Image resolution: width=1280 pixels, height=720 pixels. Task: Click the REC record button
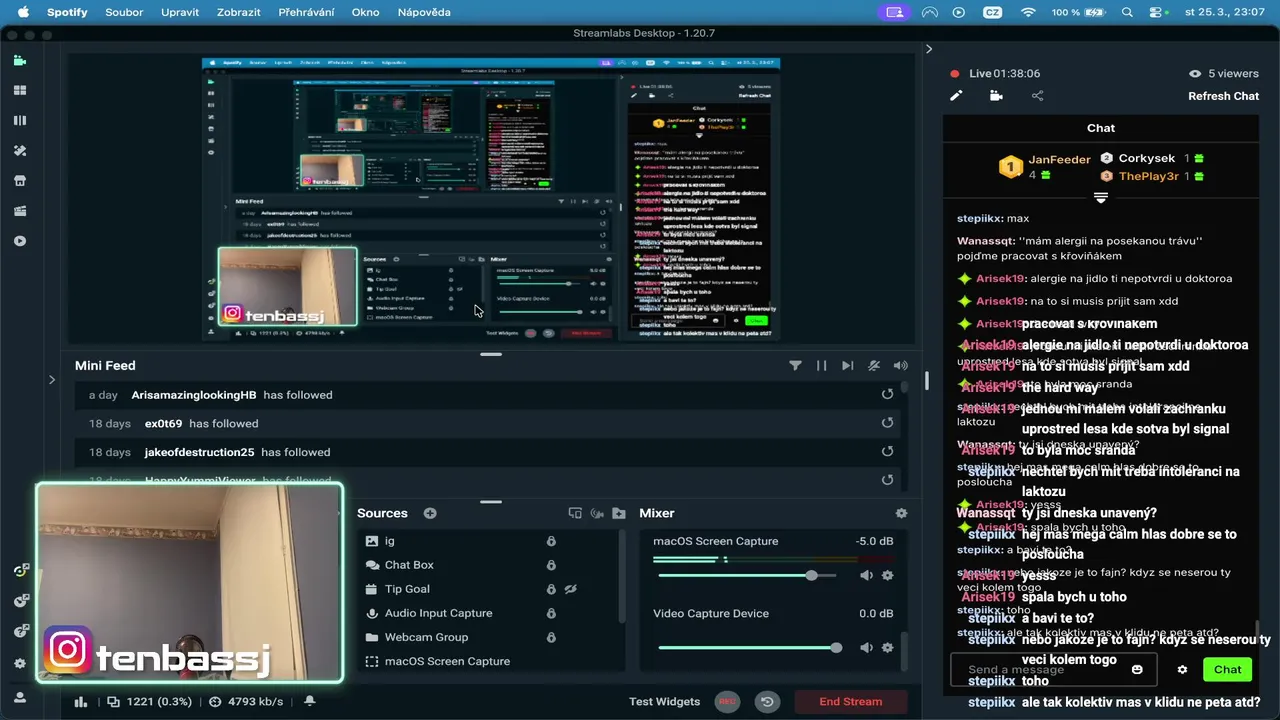pyautogui.click(x=727, y=702)
